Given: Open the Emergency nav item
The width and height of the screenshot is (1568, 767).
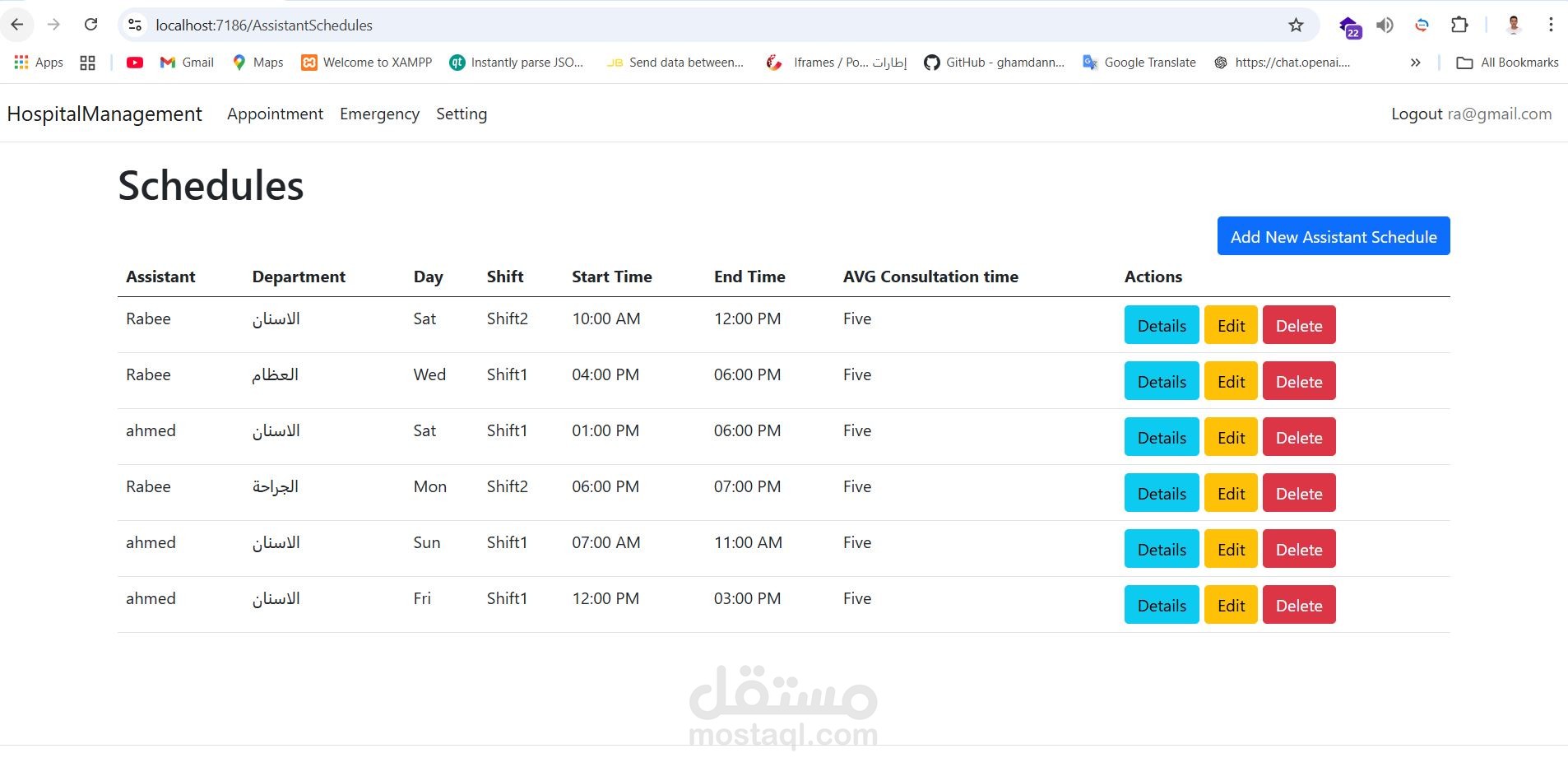Looking at the screenshot, I should click(379, 114).
